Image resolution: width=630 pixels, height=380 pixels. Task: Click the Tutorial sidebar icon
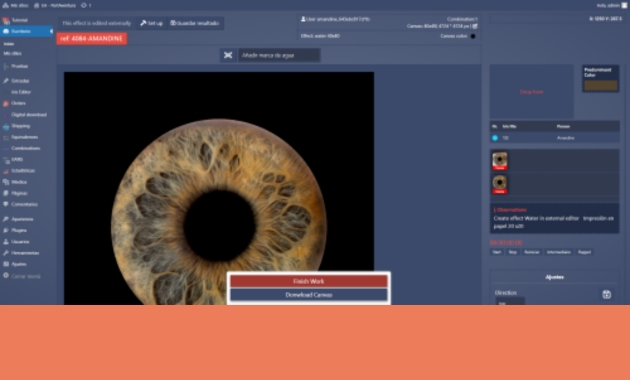[x=6, y=20]
